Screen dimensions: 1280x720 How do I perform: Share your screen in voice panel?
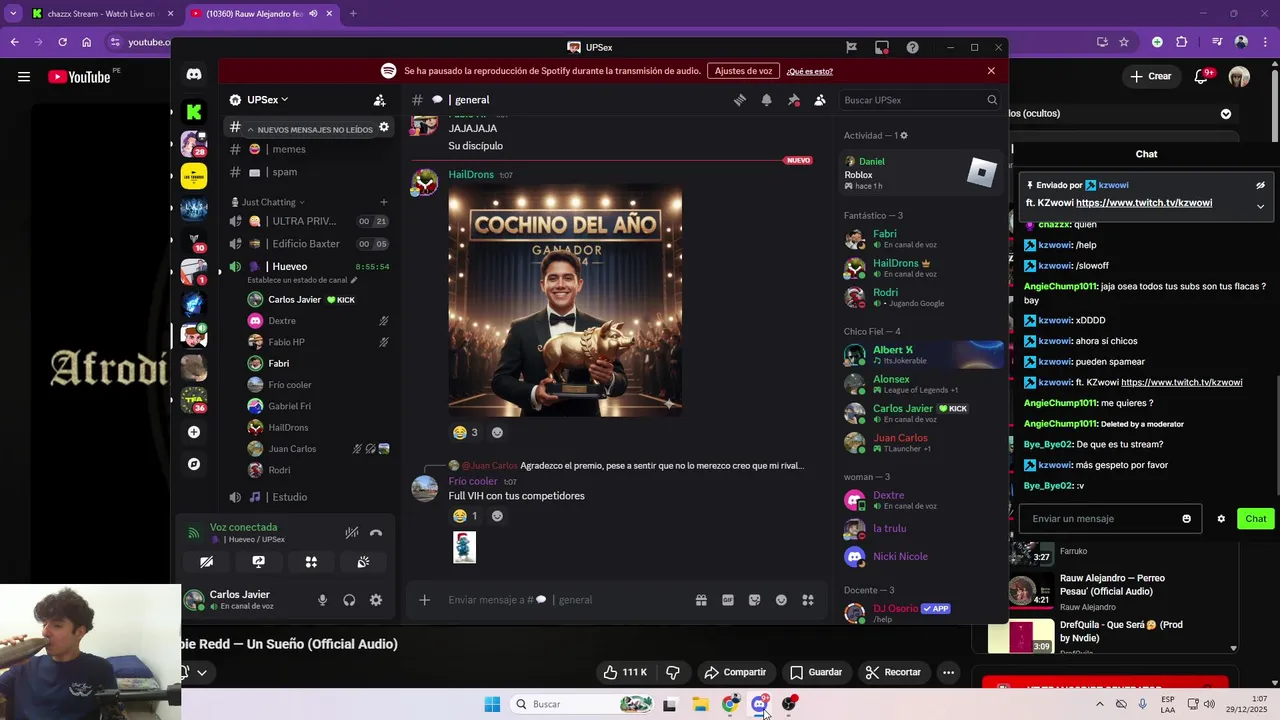259,562
